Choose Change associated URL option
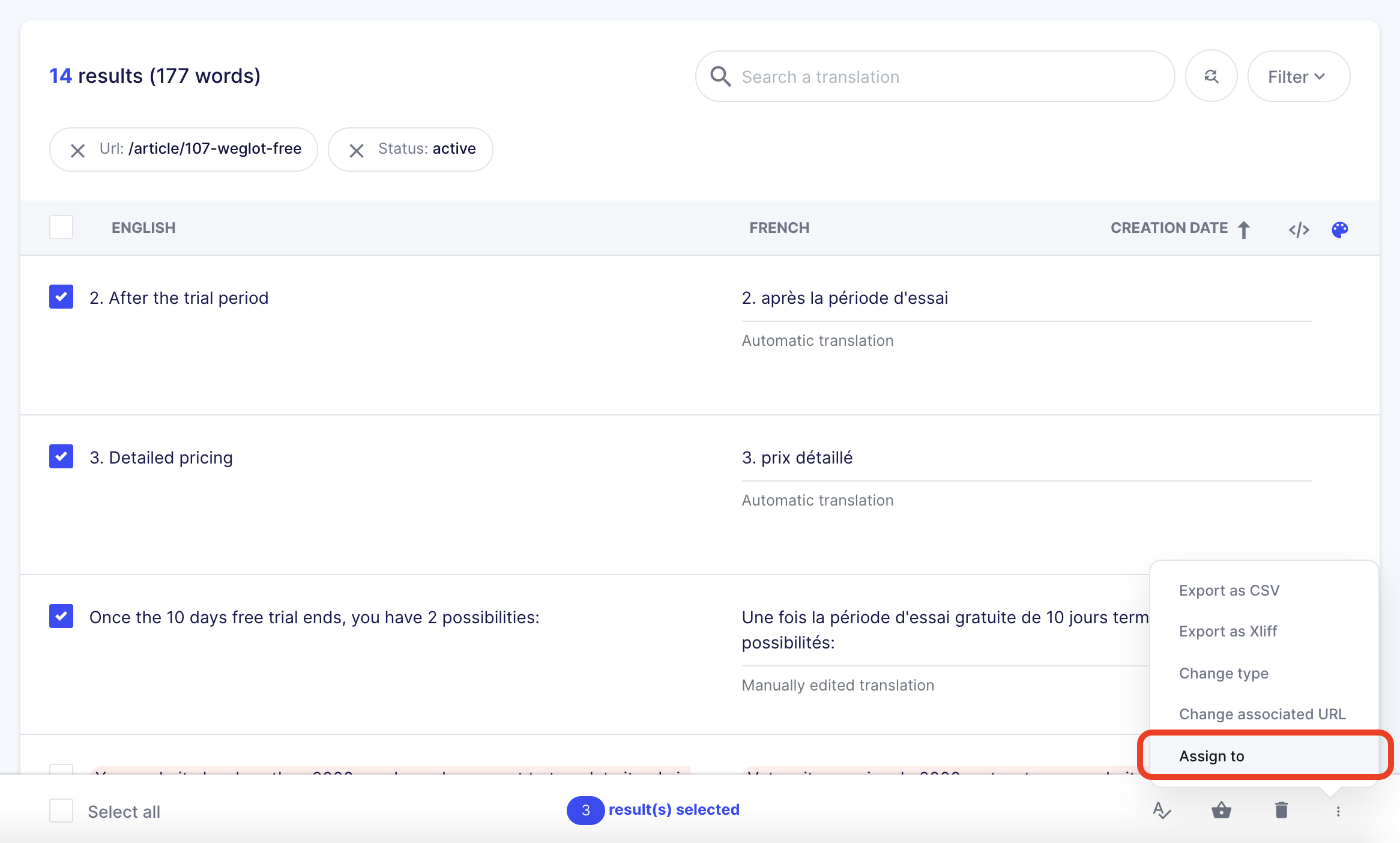The height and width of the screenshot is (843, 1400). [x=1262, y=714]
